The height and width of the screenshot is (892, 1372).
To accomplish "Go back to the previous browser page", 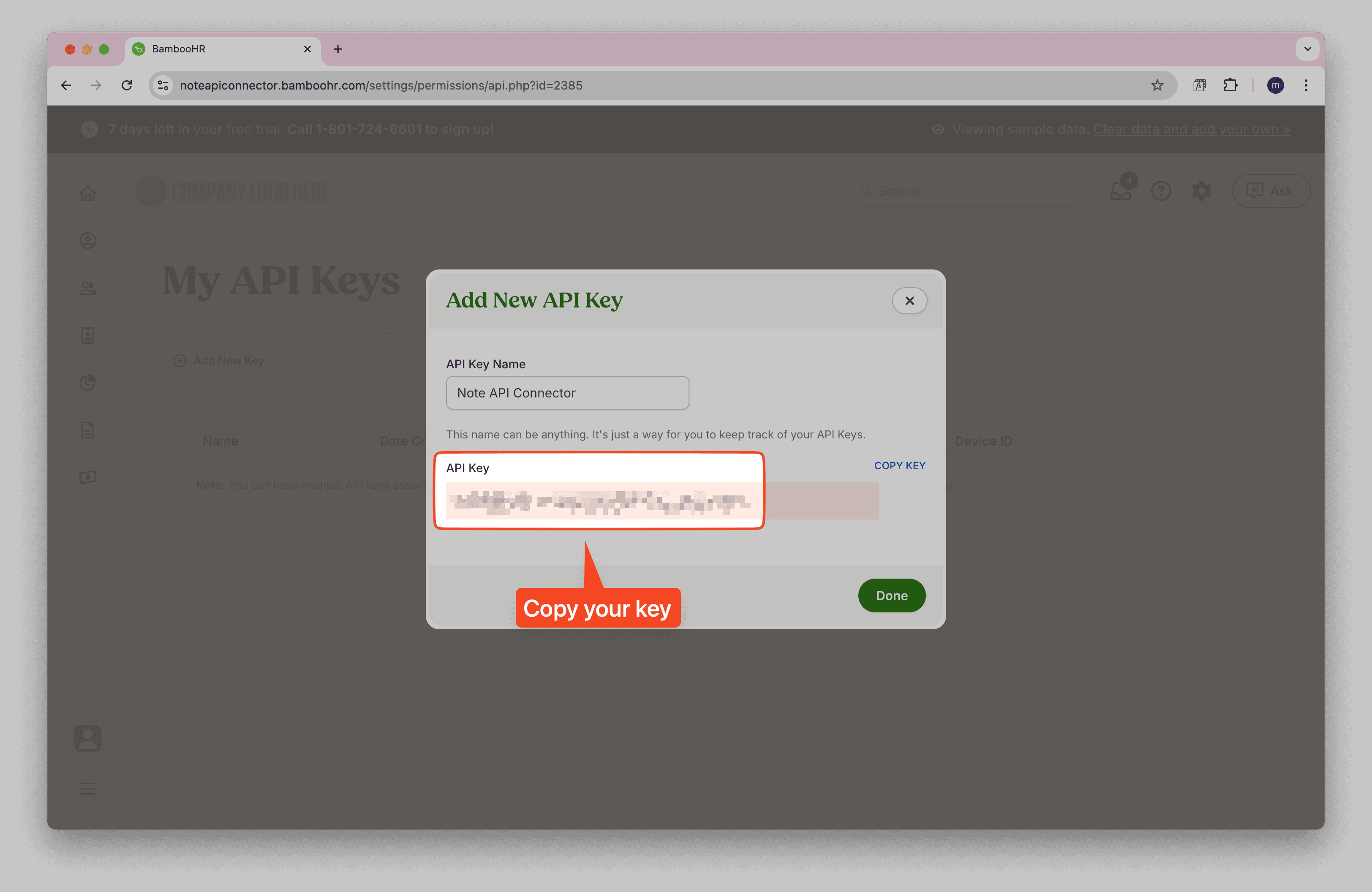I will click(66, 85).
